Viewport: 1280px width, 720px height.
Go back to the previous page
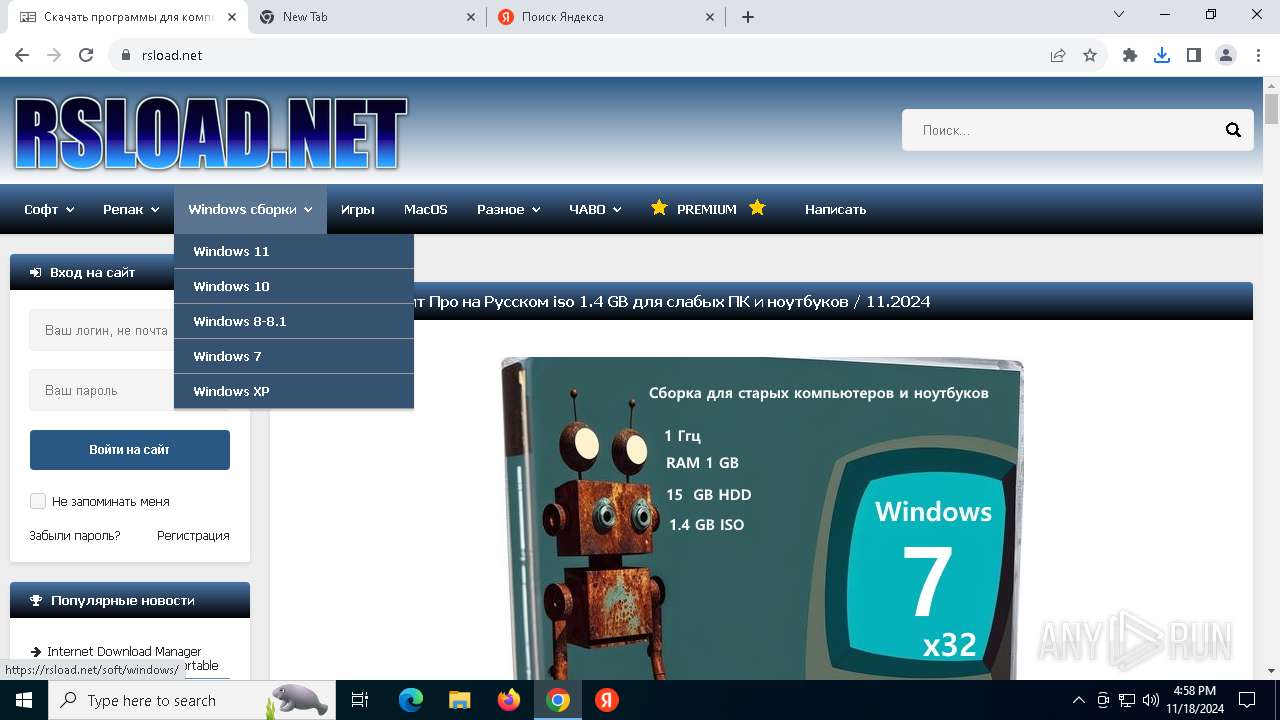pyautogui.click(x=22, y=55)
